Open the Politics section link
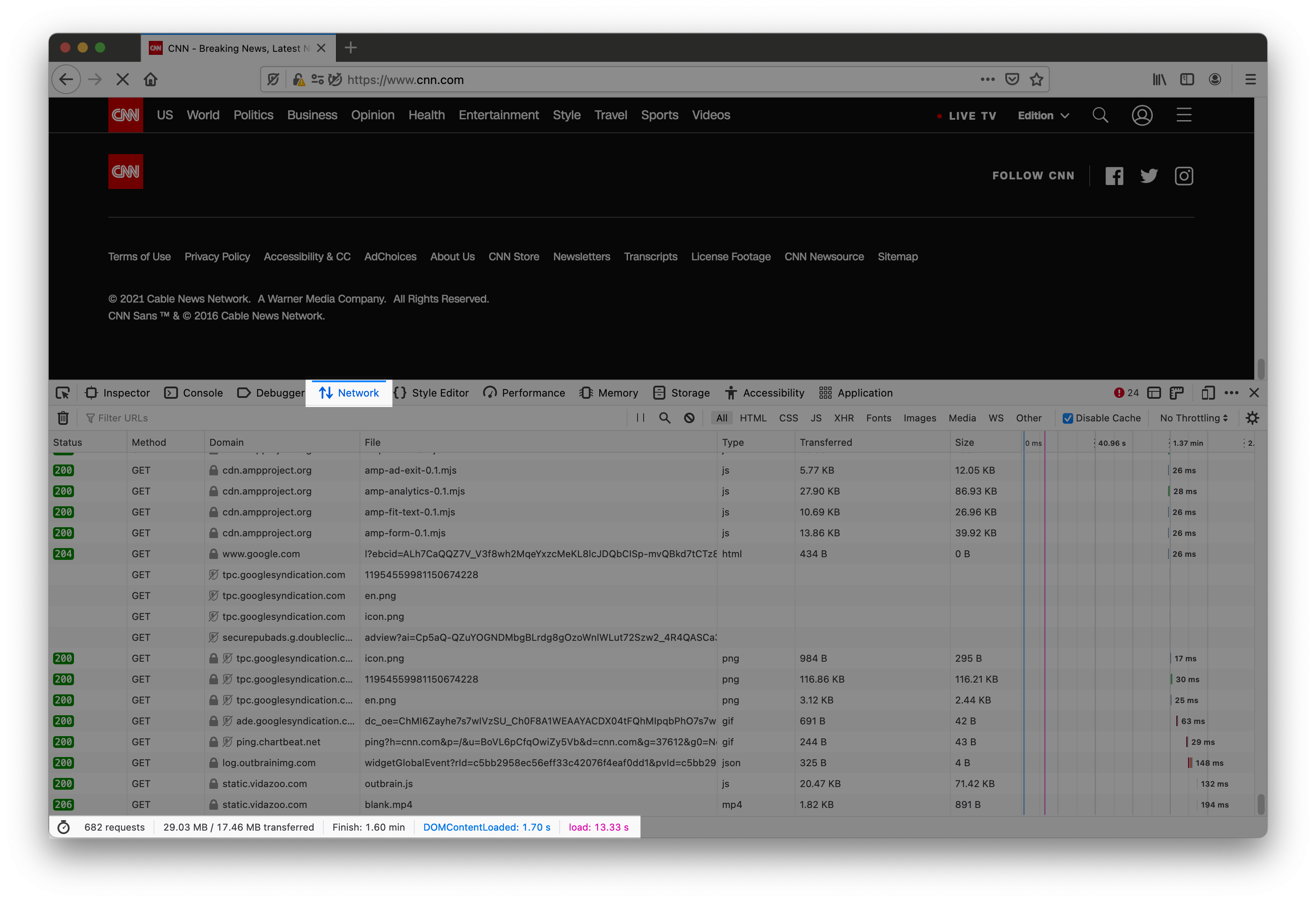Viewport: 1316px width, 902px height. 253,115
